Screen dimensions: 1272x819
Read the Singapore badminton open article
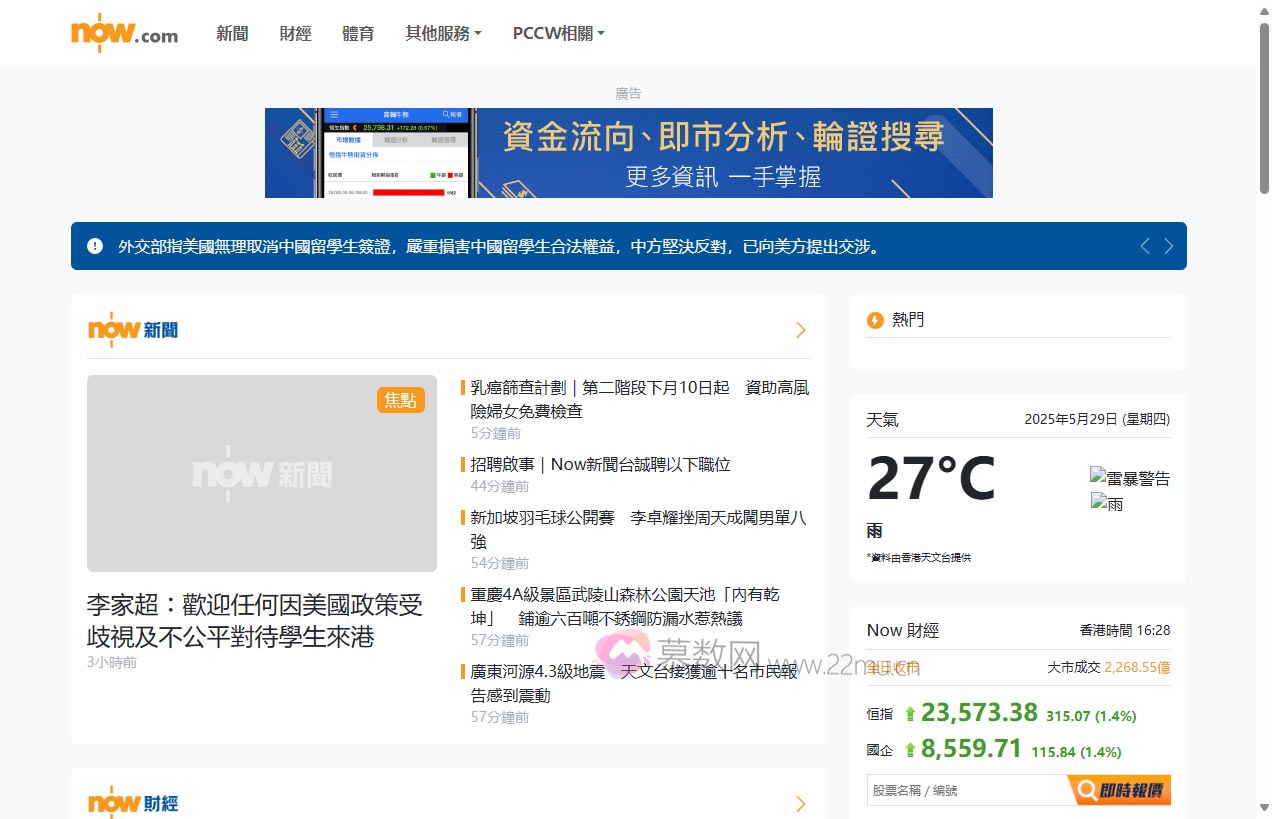[638, 529]
